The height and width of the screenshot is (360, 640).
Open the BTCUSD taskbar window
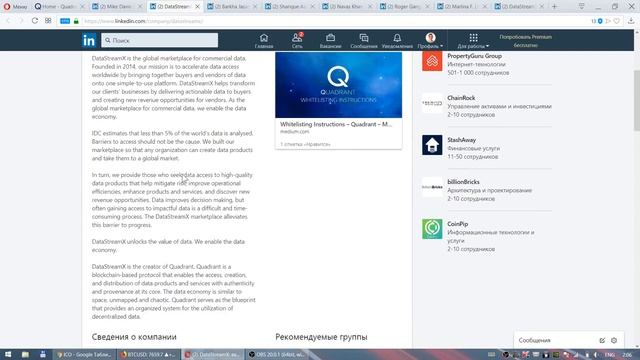coord(148,354)
